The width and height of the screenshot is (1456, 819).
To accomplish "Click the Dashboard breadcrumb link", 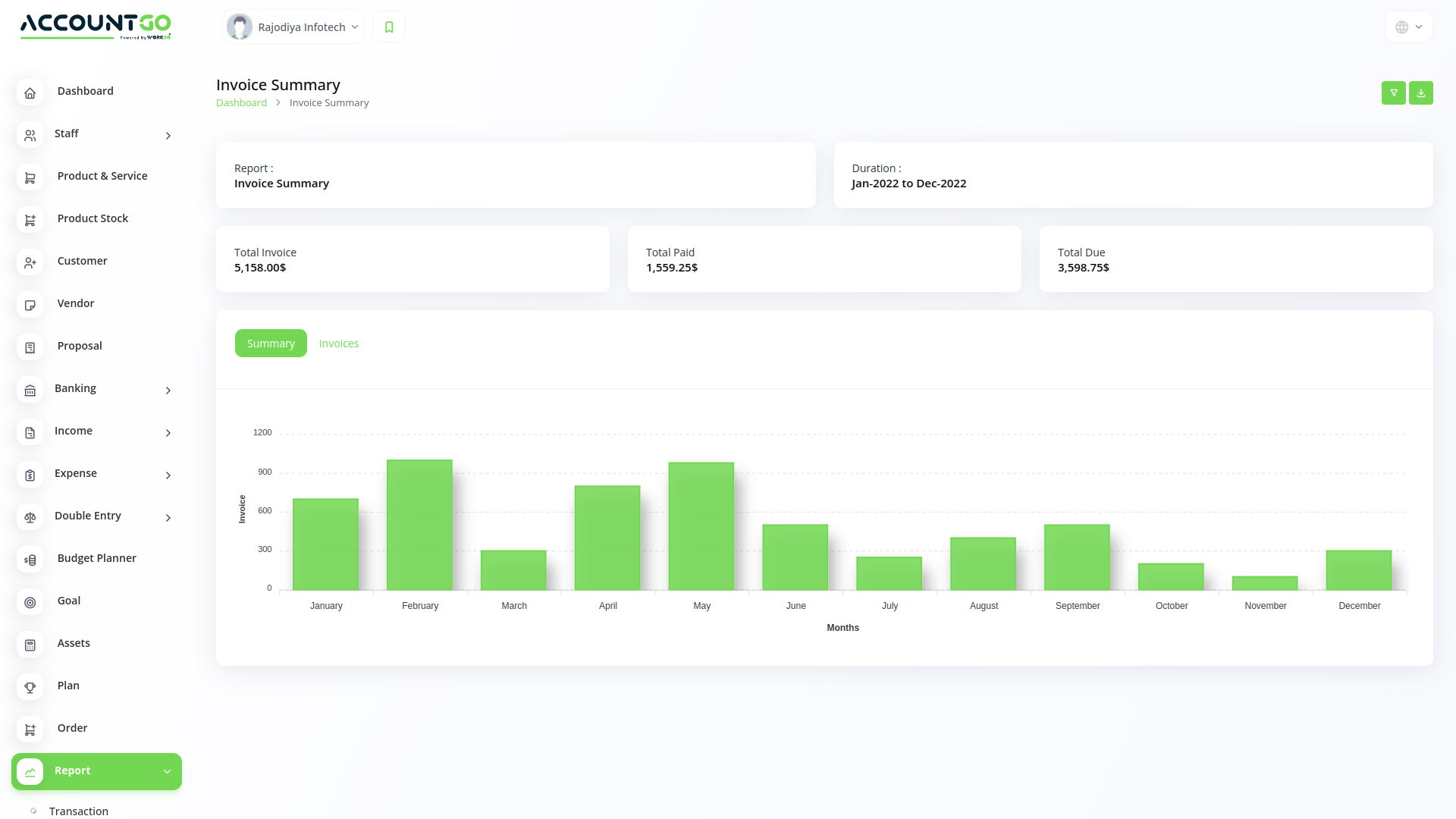I will tap(241, 102).
